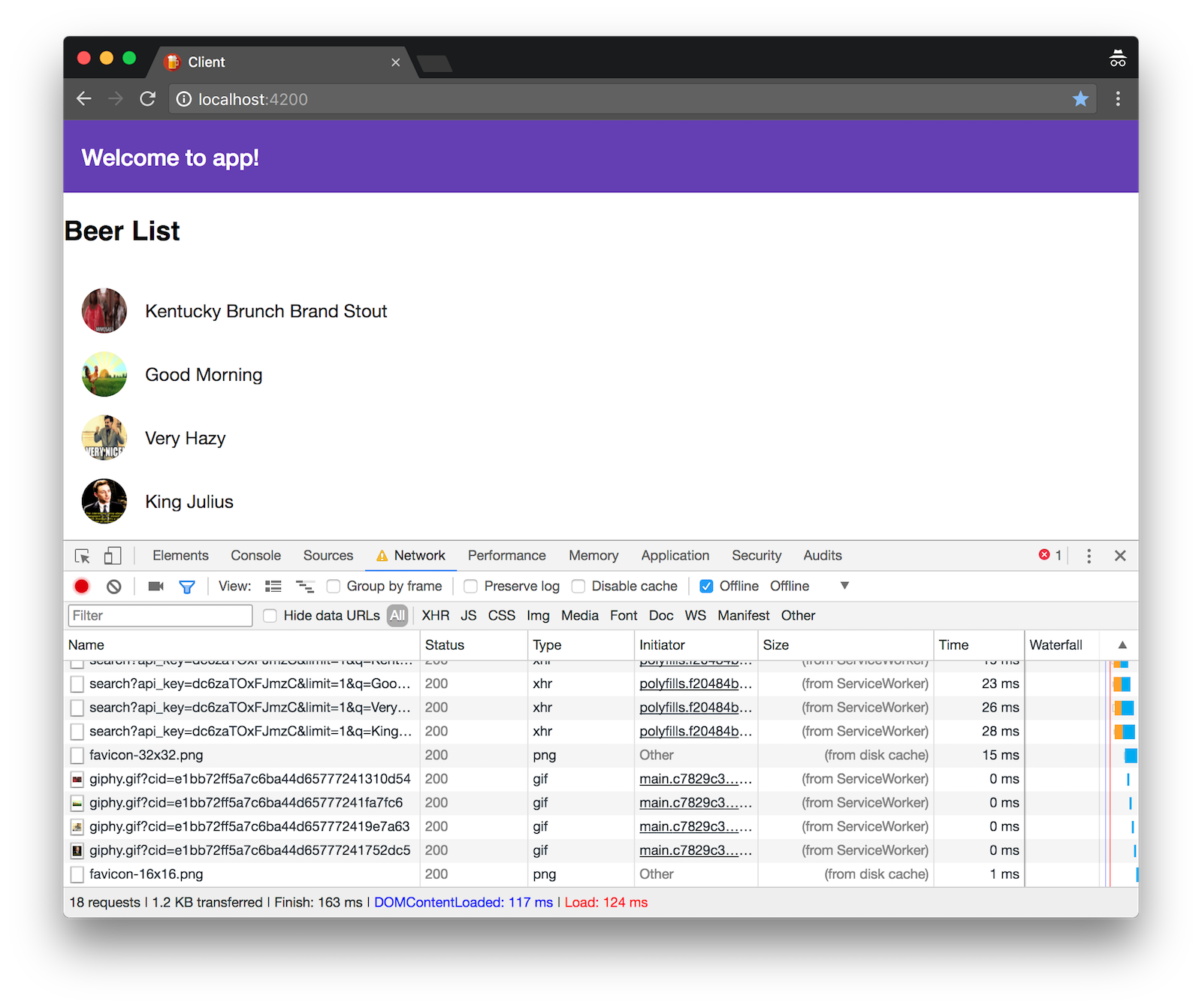
Task: Open DevTools three-dot customize menu
Action: pyautogui.click(x=1089, y=556)
